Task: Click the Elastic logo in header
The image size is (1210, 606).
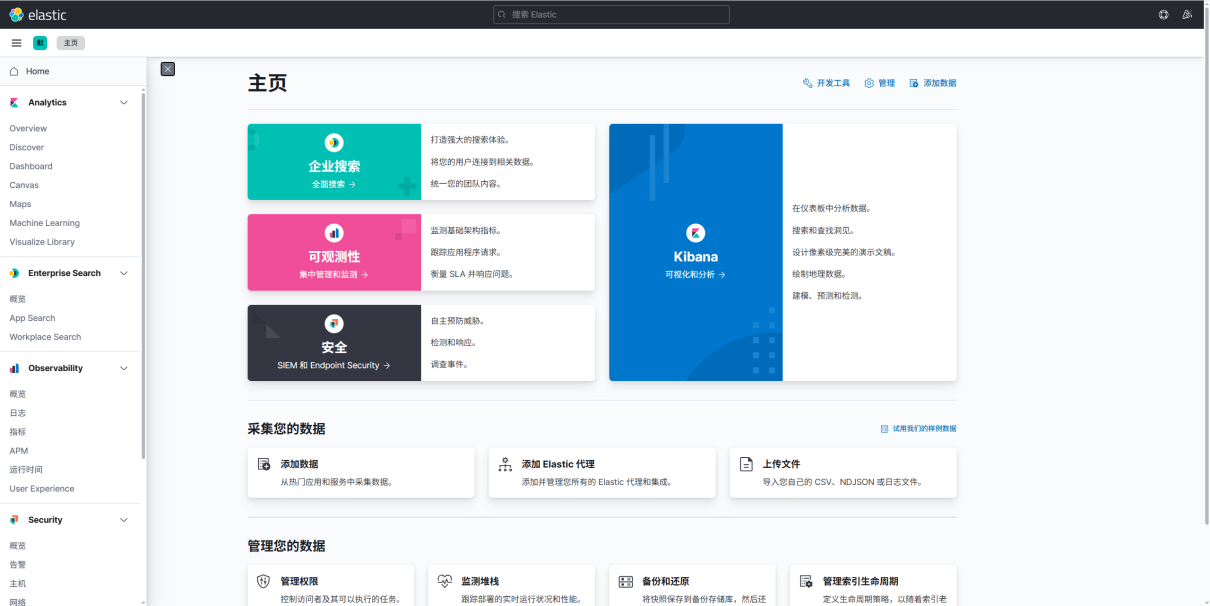Action: (x=38, y=14)
